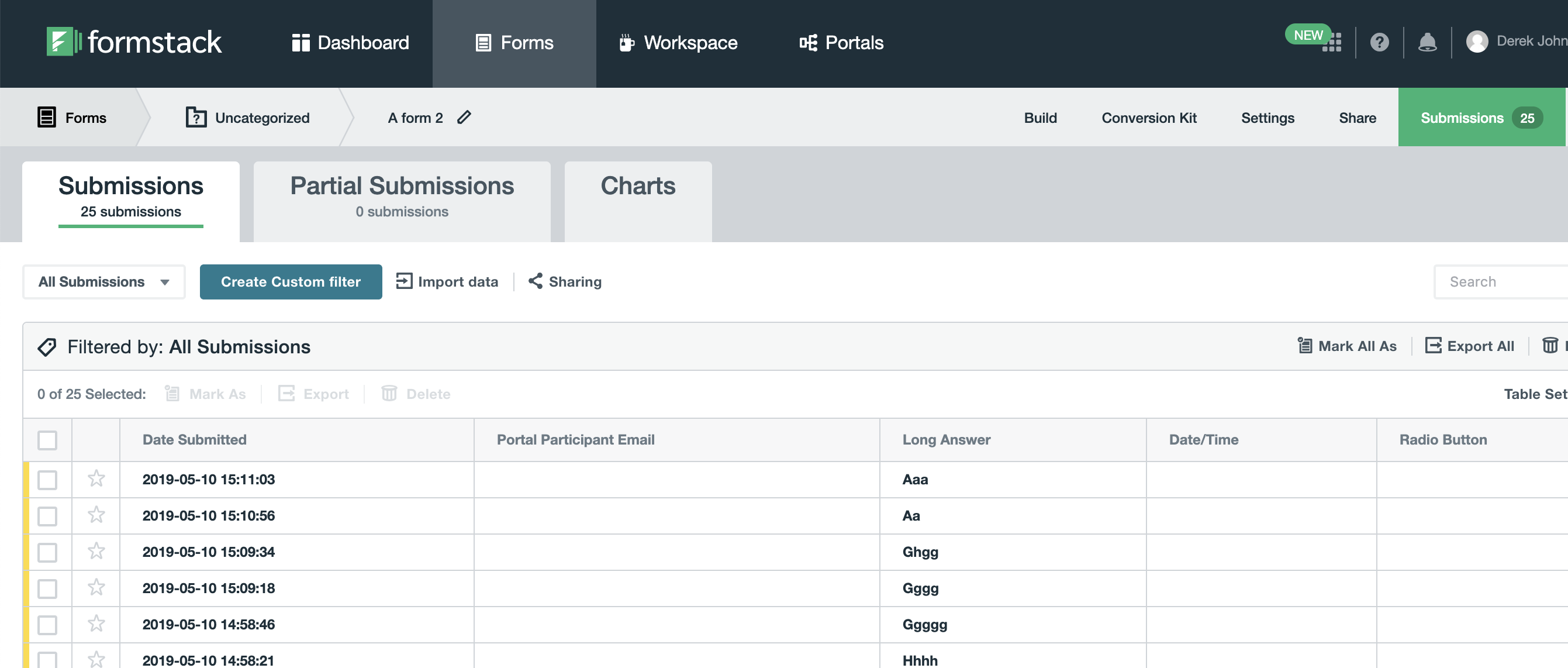The height and width of the screenshot is (668, 1568).
Task: Open the All Submissions filter dropdown
Action: (104, 282)
